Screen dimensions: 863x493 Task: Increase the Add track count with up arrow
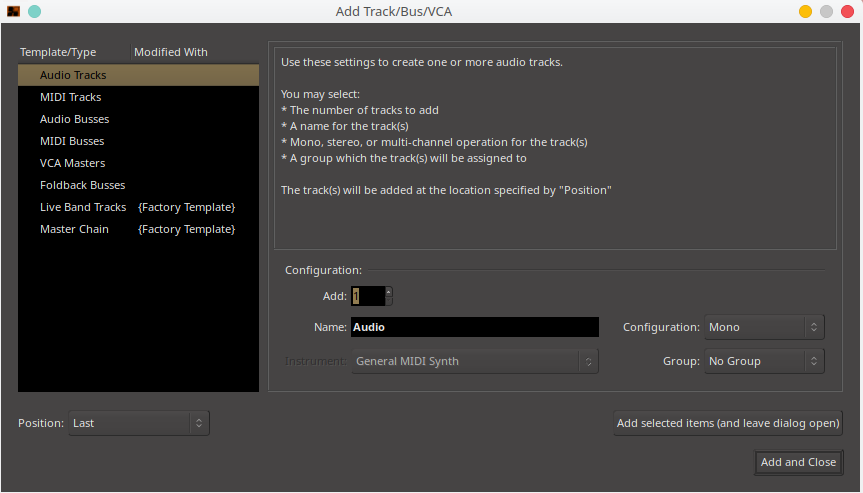tap(389, 291)
